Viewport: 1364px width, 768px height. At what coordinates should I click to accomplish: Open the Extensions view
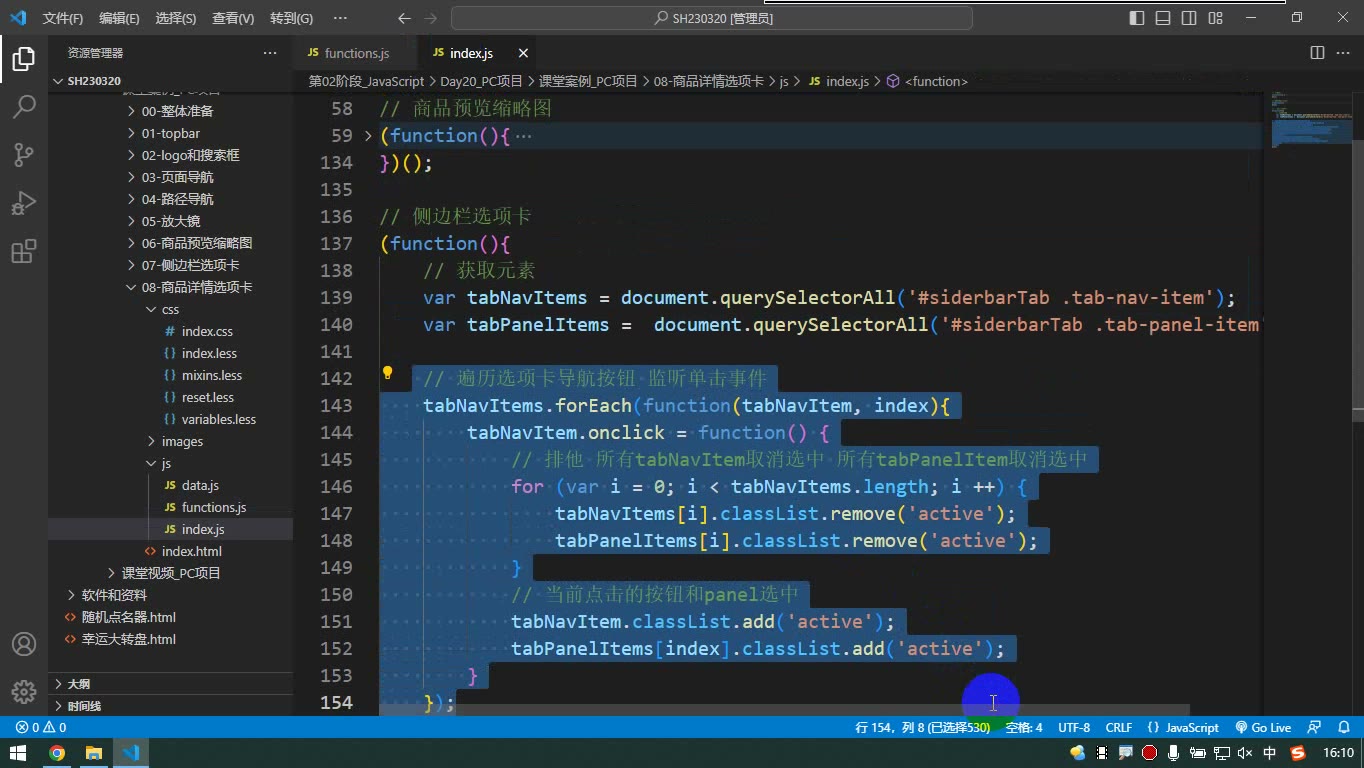[x=24, y=250]
